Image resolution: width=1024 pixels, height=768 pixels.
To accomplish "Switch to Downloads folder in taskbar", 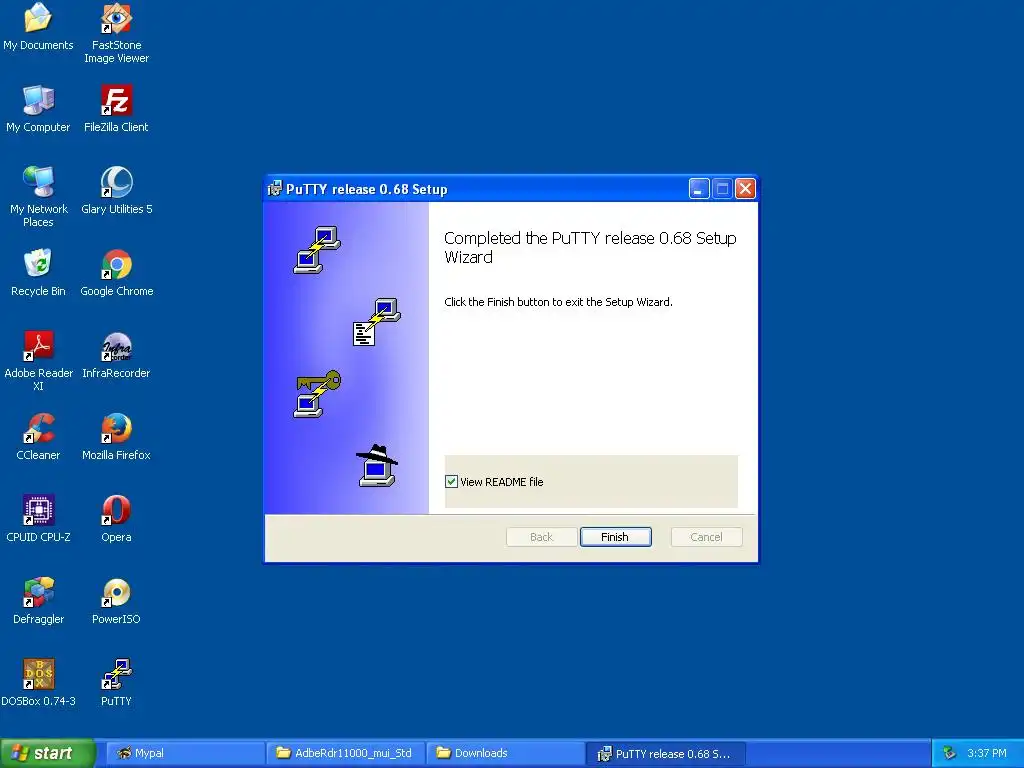I will coord(505,753).
